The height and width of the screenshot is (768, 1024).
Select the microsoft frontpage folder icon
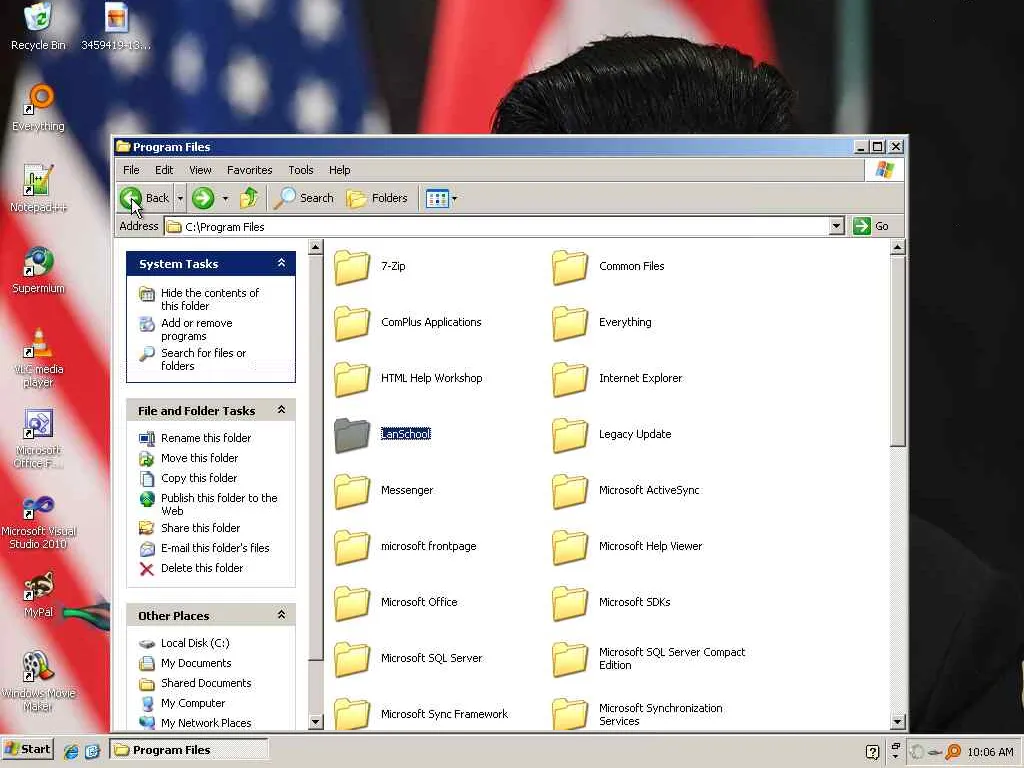(x=352, y=547)
